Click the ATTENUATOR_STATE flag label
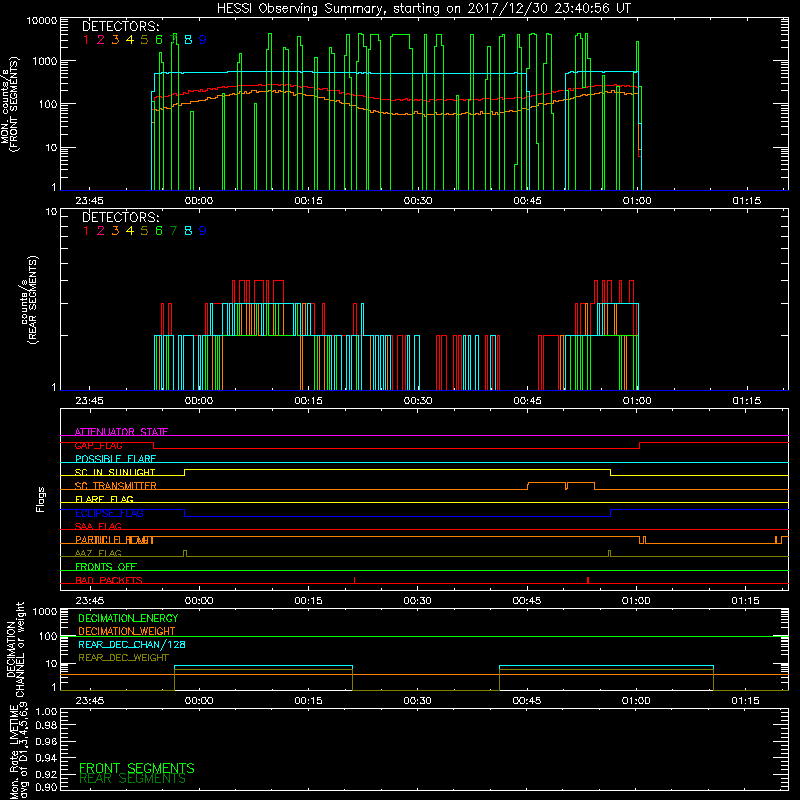This screenshot has width=800, height=800. click(121, 432)
